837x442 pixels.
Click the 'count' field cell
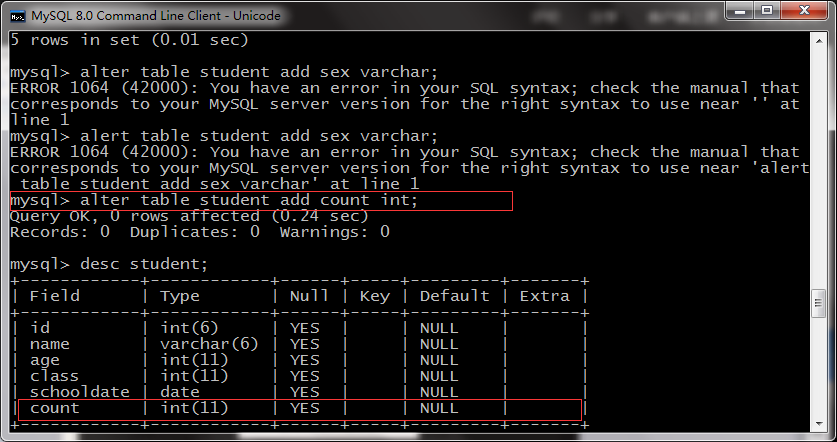[x=54, y=408]
